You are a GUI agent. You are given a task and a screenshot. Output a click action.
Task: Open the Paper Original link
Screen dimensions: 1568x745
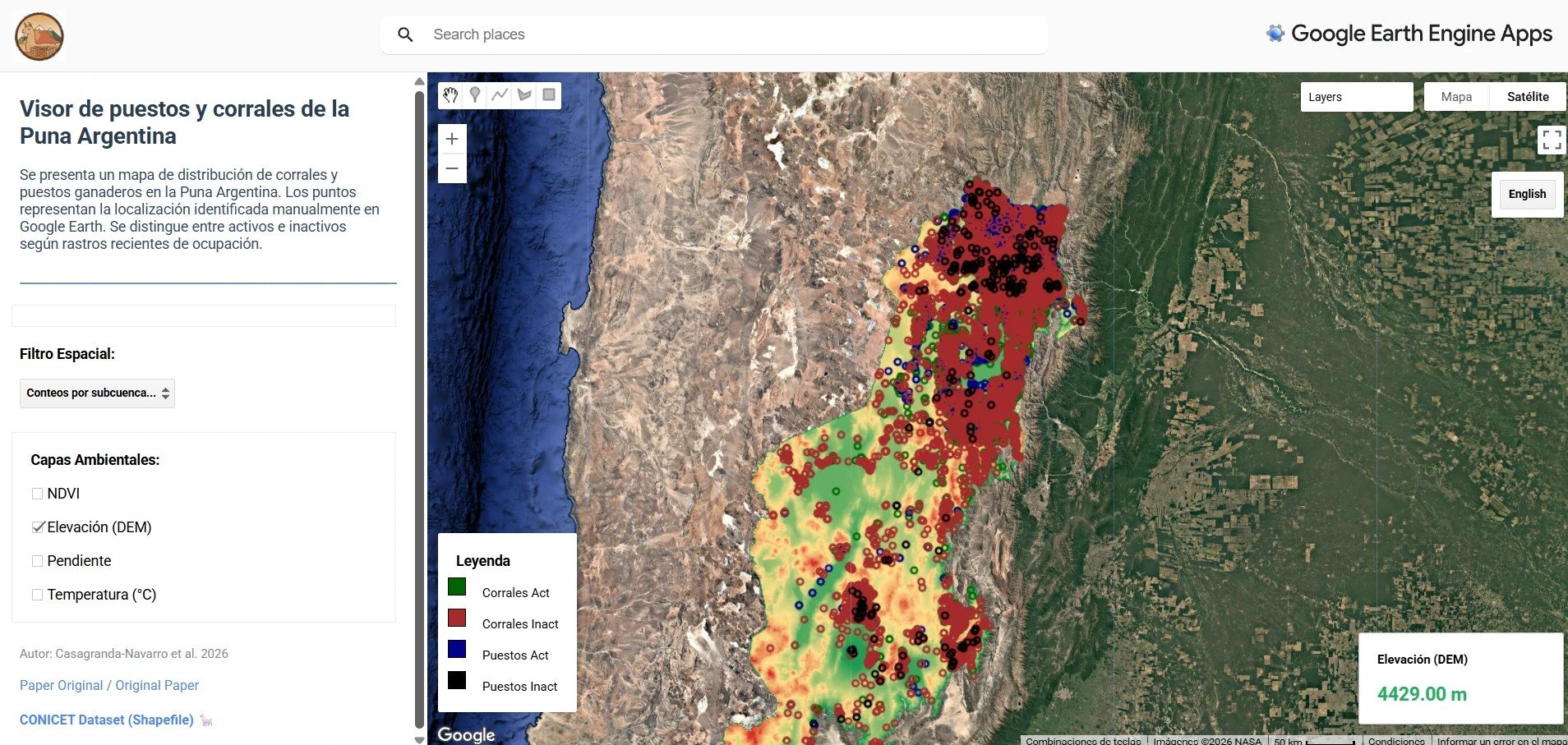[x=109, y=685]
